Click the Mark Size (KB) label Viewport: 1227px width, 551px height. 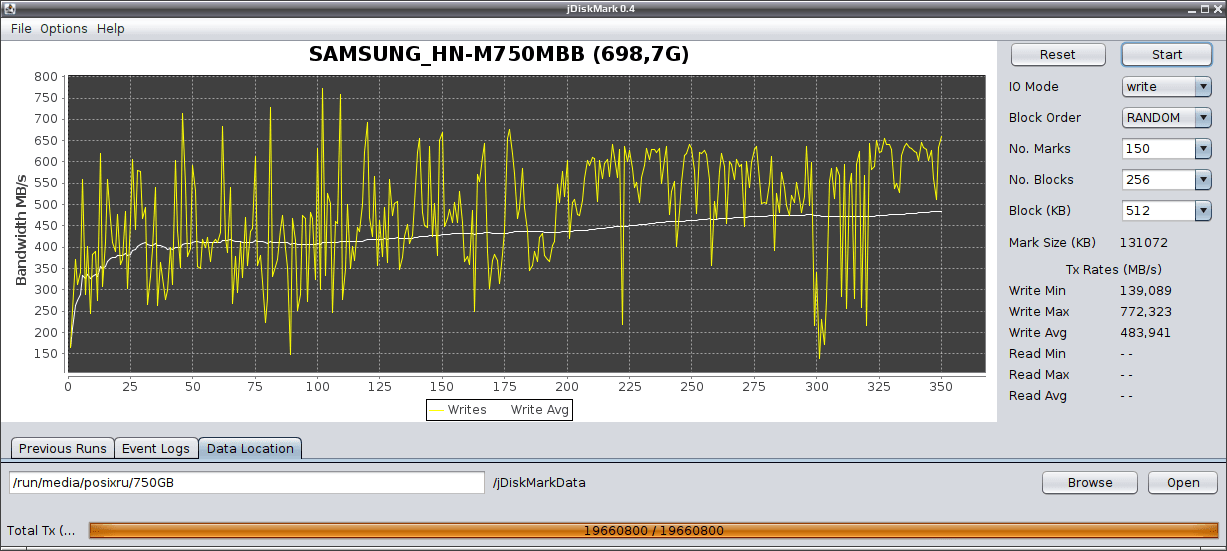(1052, 243)
